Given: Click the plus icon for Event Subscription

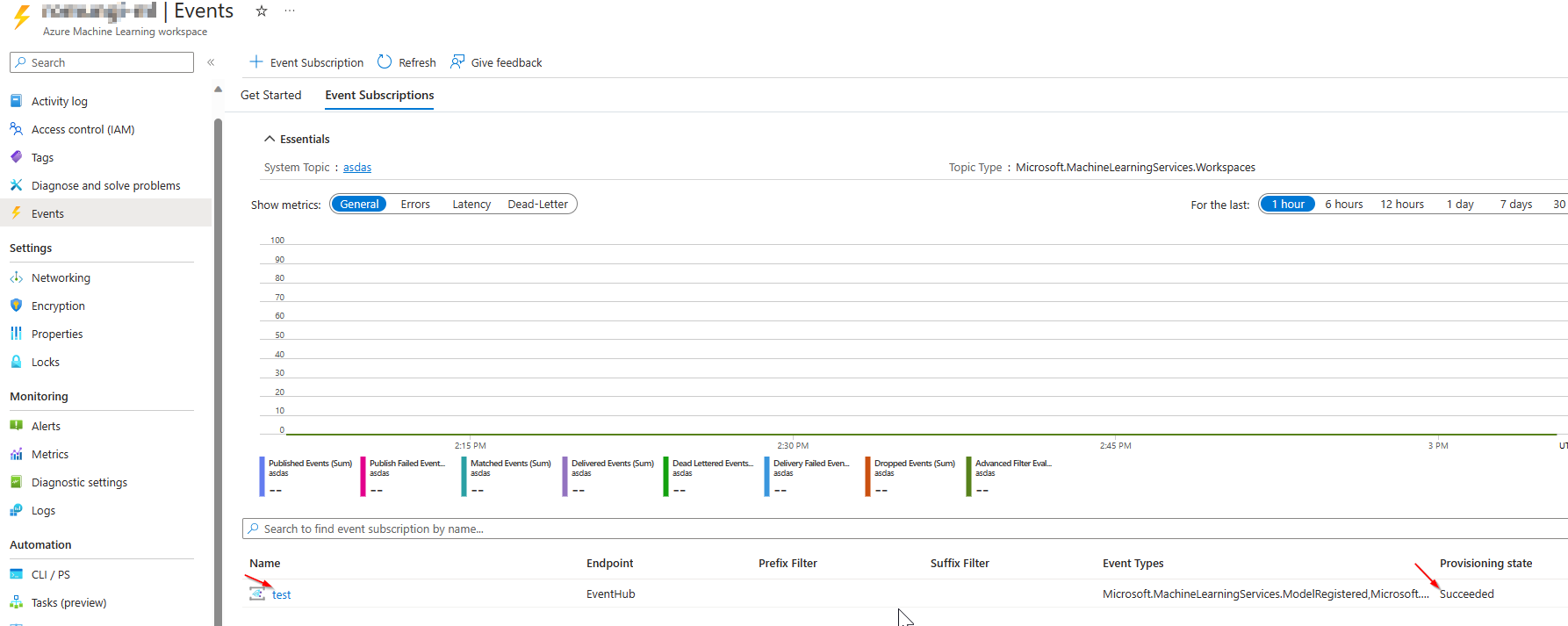Looking at the screenshot, I should [256, 61].
